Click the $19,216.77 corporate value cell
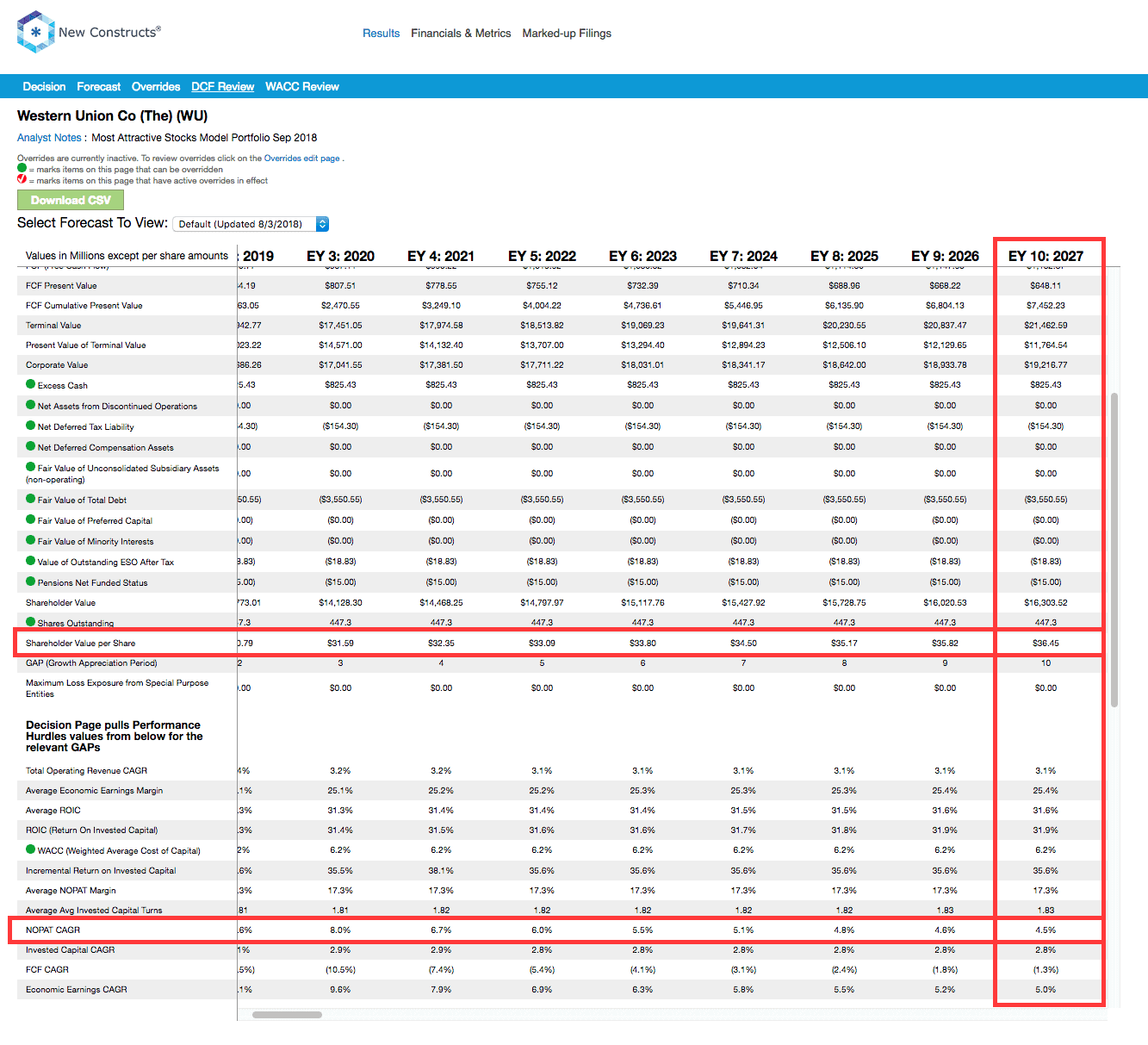 [1046, 365]
